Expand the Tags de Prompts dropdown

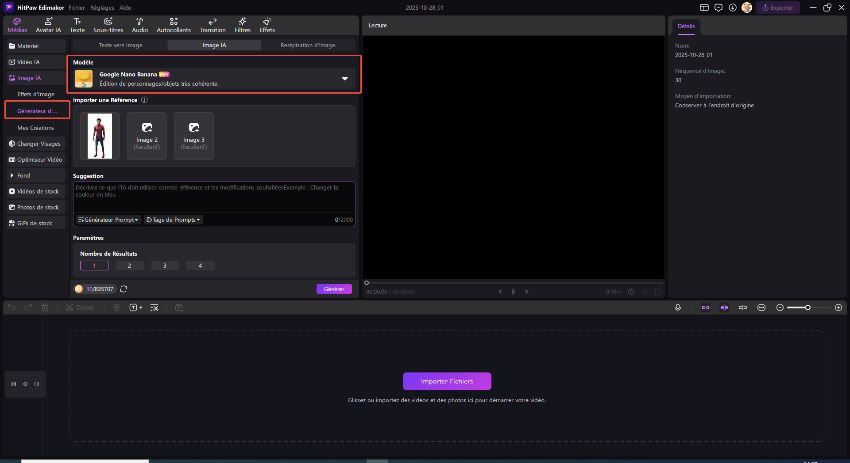[x=173, y=219]
